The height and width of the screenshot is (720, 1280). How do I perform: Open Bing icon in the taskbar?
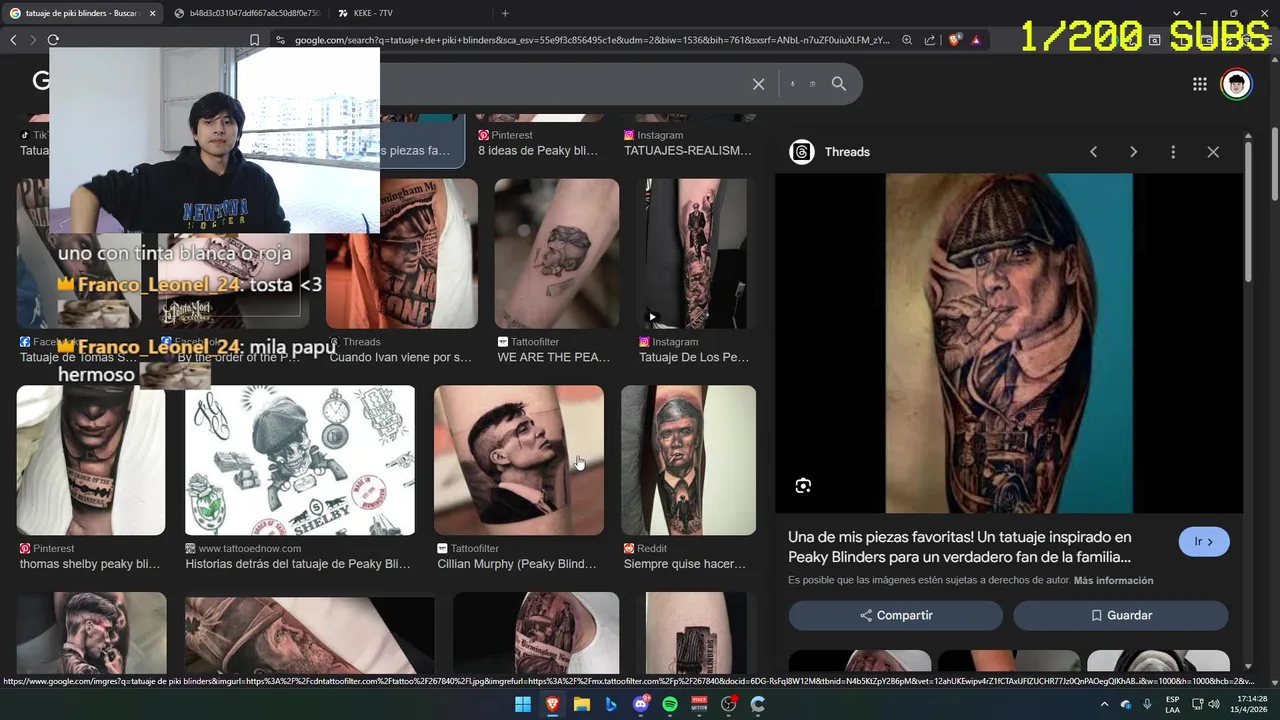611,704
